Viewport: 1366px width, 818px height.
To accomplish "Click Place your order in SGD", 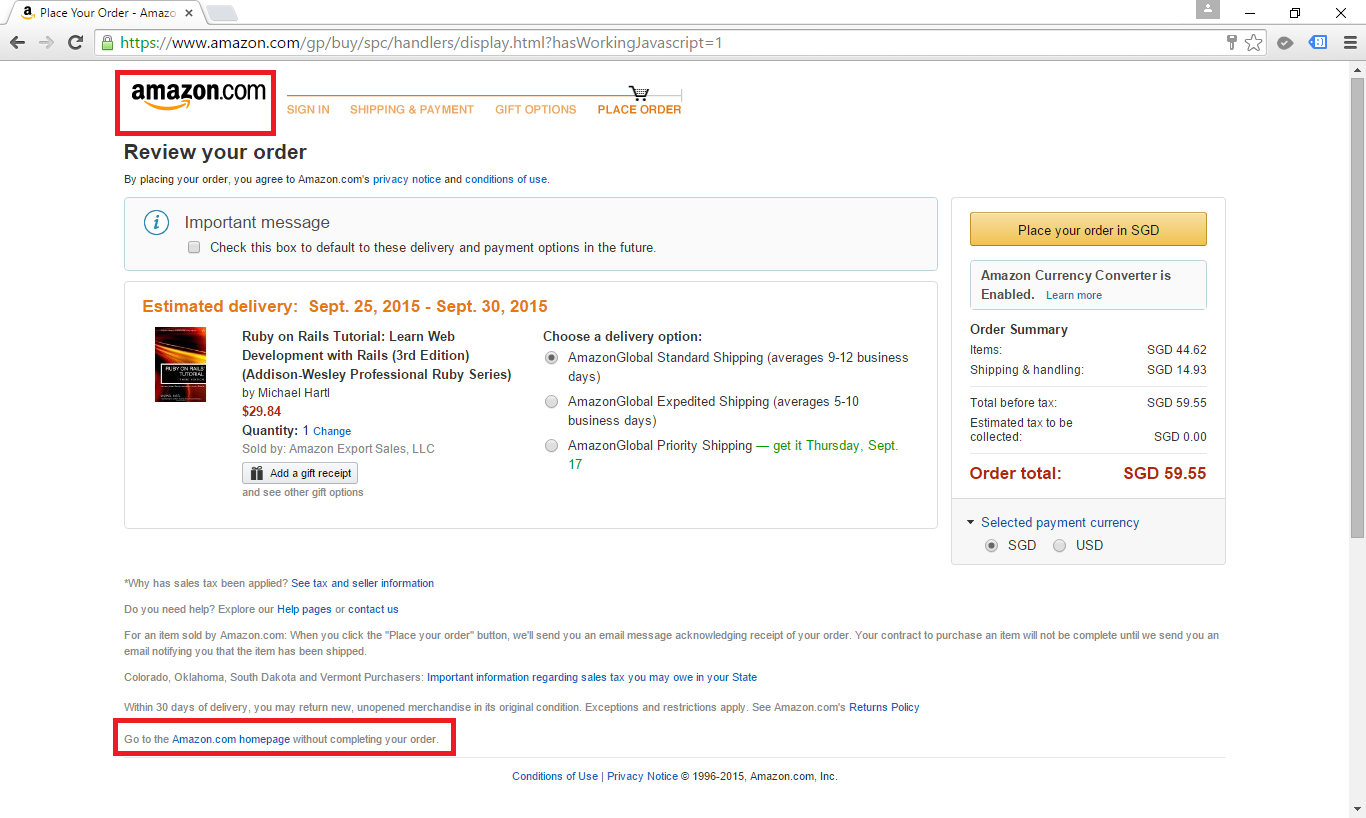I will click(x=1088, y=230).
